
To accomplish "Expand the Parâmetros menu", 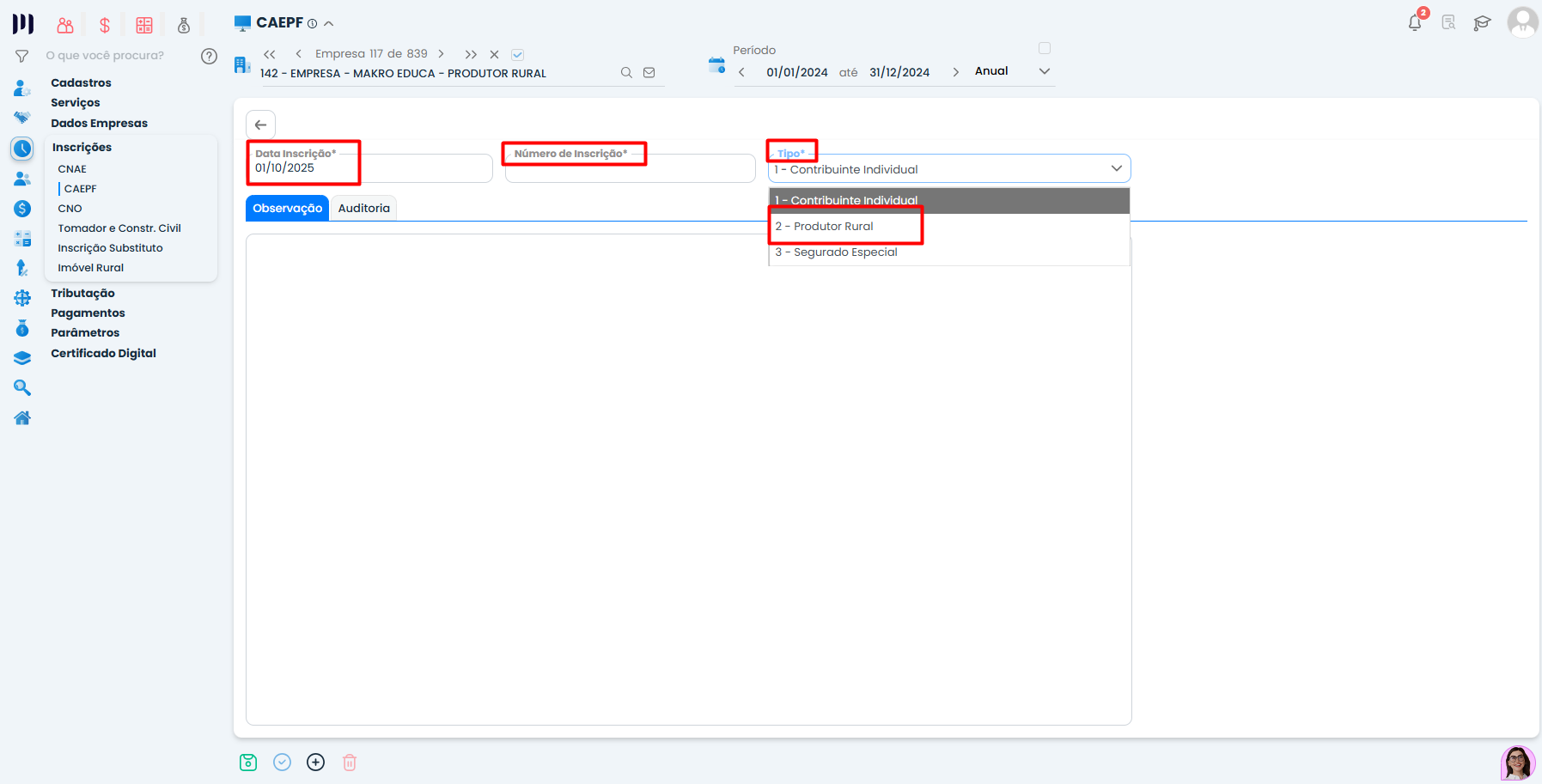I will coord(85,332).
